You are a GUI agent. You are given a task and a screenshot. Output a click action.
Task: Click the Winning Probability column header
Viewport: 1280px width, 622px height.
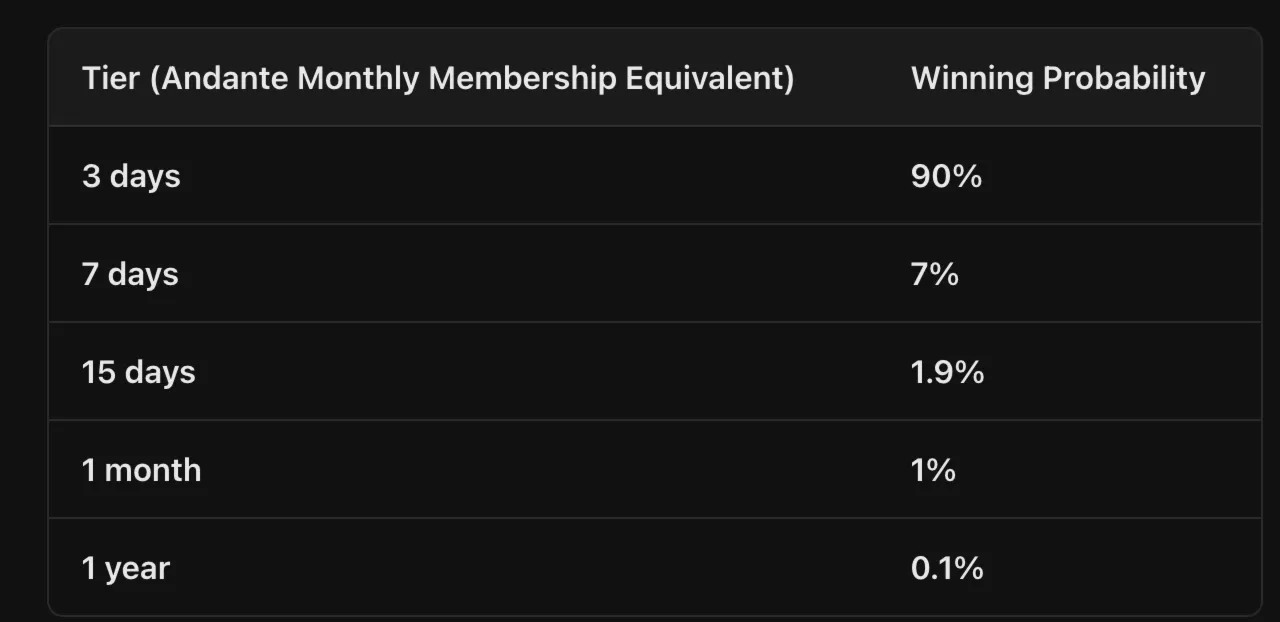tap(1058, 78)
